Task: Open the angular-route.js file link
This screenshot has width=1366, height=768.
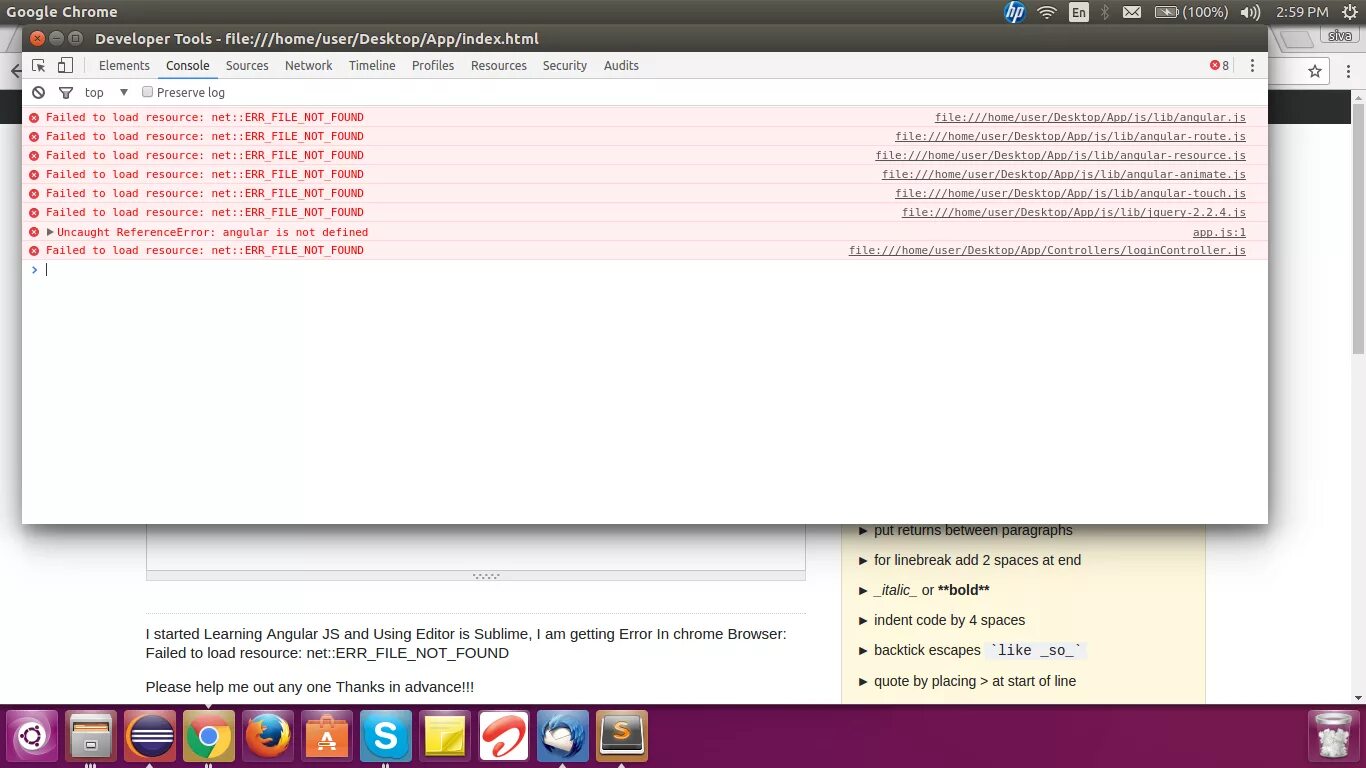Action: point(1070,136)
